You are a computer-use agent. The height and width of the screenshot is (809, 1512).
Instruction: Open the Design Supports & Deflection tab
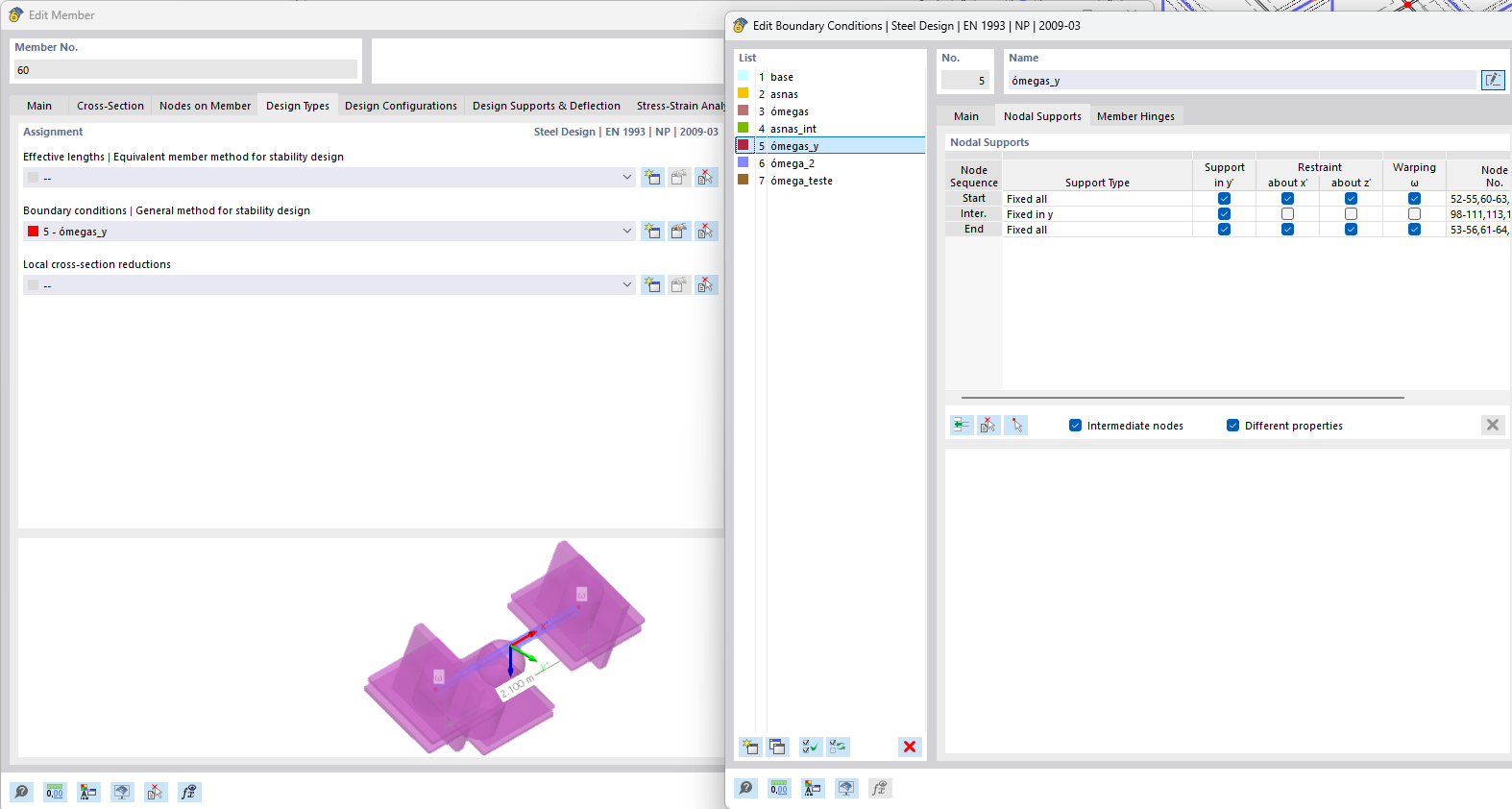pos(546,106)
